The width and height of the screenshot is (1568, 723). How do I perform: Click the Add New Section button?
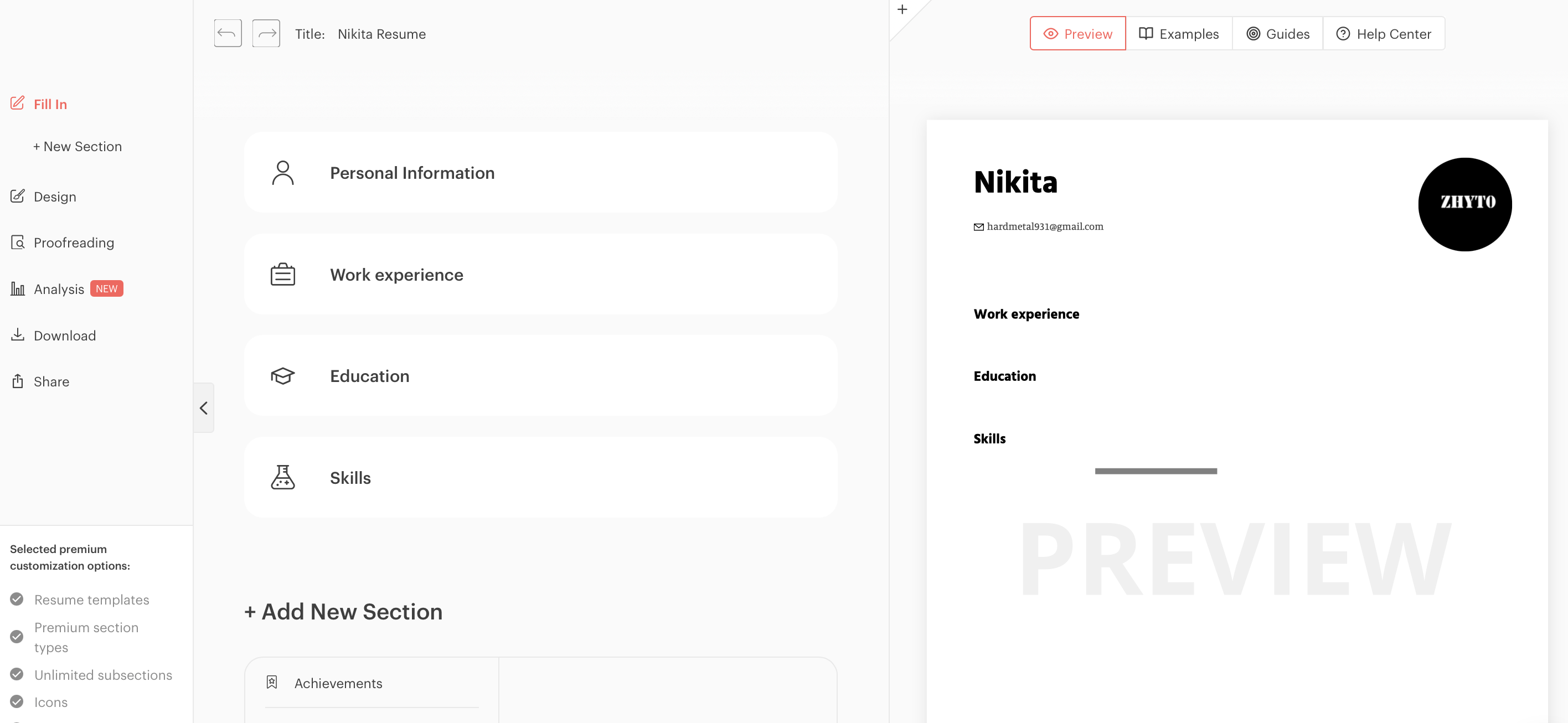(343, 612)
